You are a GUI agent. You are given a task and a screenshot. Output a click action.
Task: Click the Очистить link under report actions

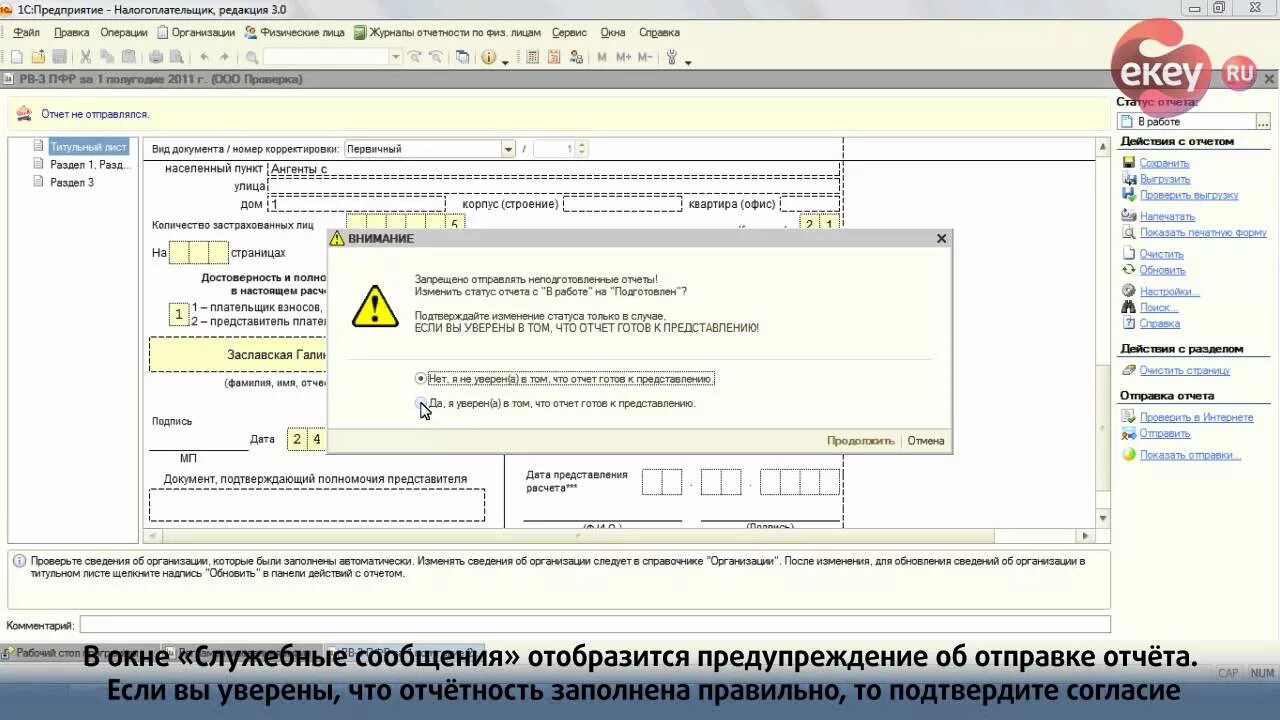pos(1162,254)
